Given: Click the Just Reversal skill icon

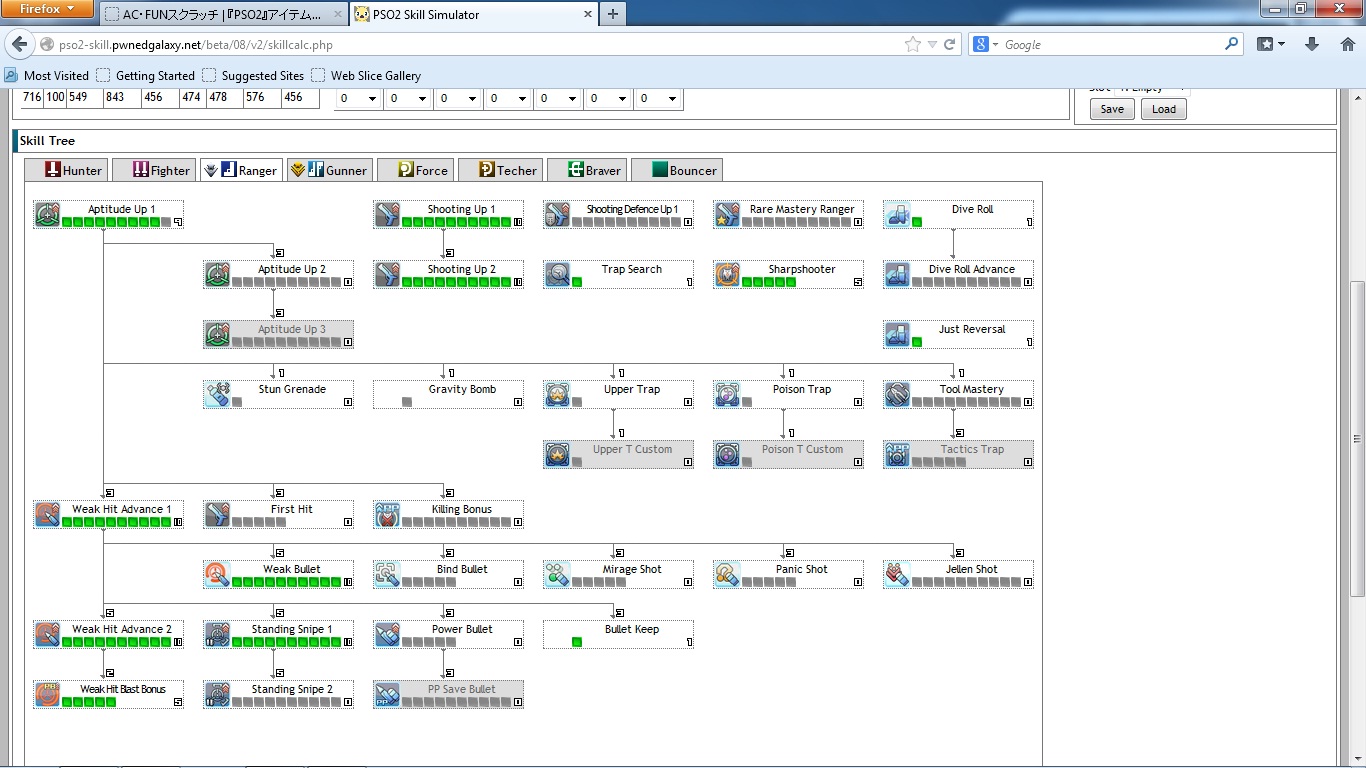Looking at the screenshot, I should pyautogui.click(x=897, y=335).
